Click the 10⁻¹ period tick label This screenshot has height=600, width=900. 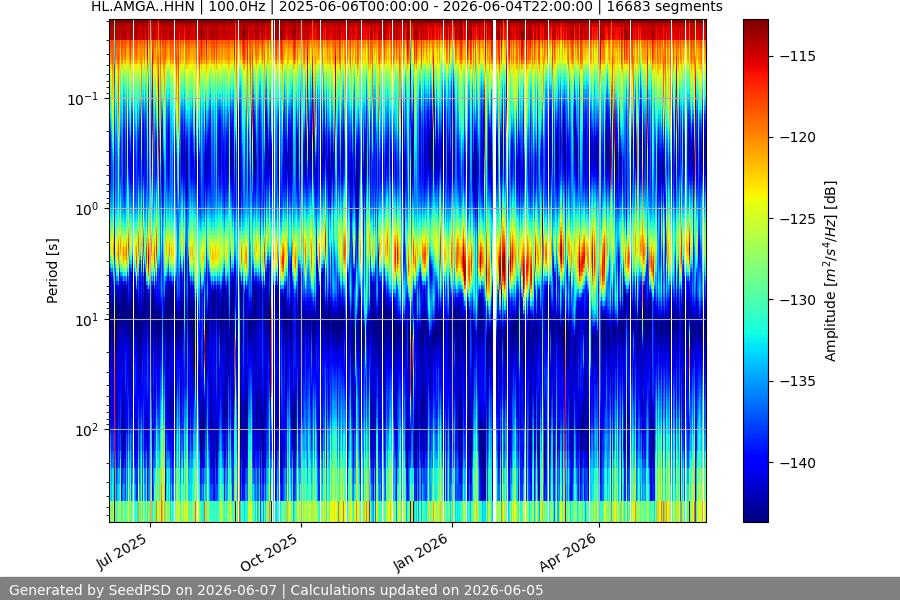82,99
